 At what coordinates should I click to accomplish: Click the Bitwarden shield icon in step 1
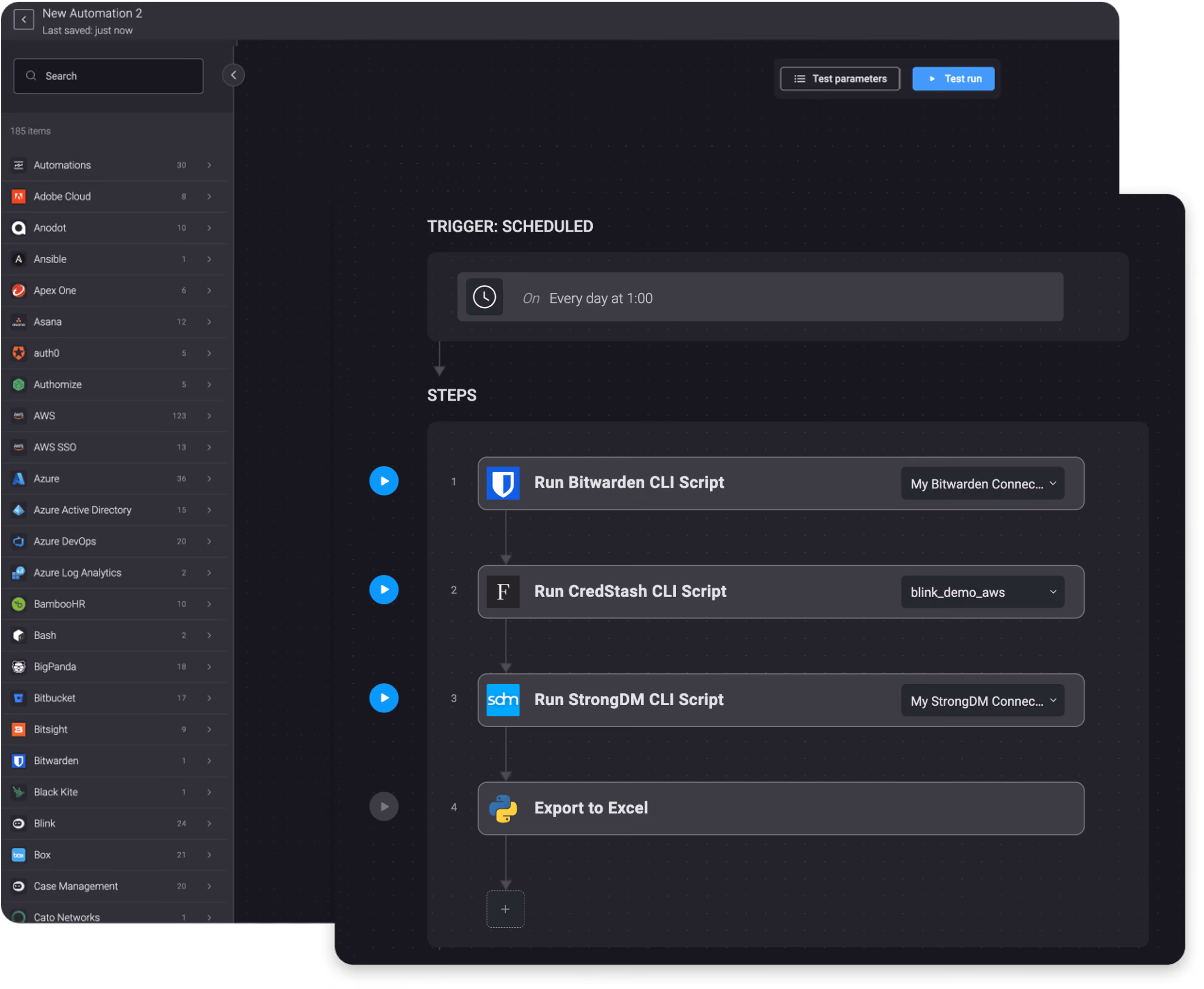[504, 484]
